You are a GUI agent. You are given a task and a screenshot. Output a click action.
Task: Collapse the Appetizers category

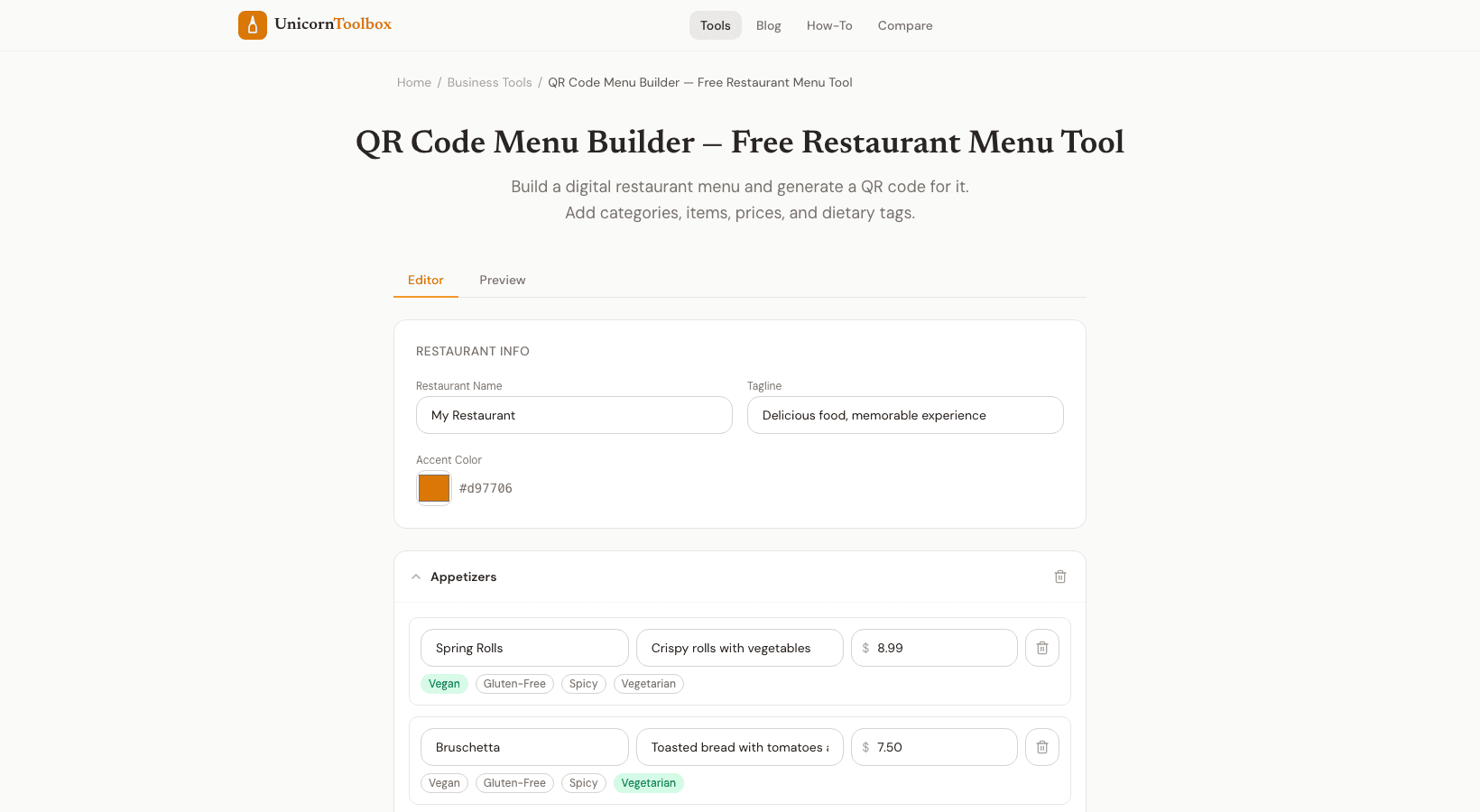coord(416,577)
